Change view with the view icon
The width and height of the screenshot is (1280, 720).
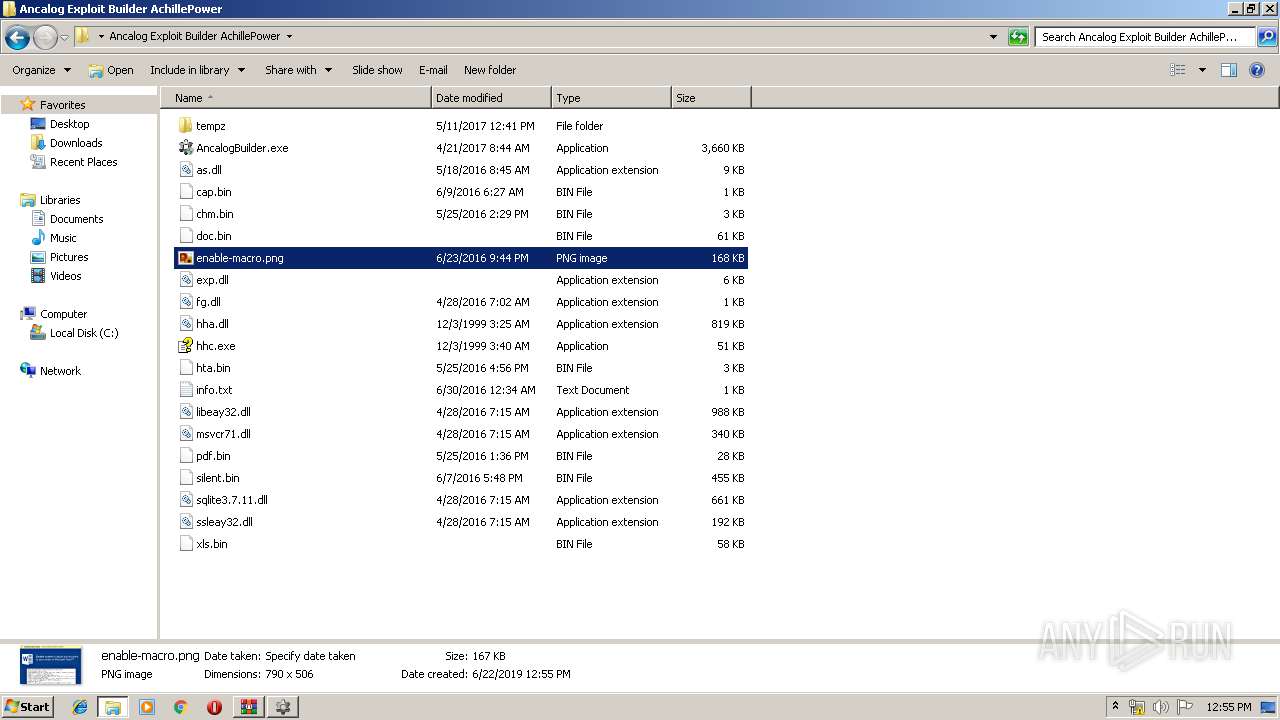pyautogui.click(x=1178, y=70)
